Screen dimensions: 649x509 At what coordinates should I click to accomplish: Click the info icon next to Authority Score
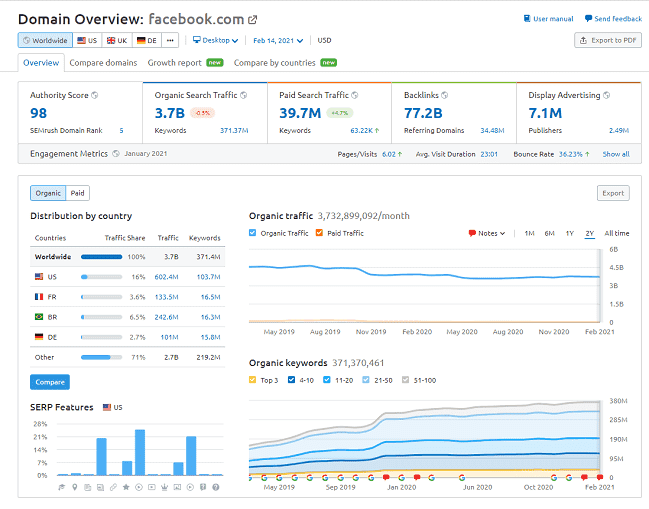point(95,95)
